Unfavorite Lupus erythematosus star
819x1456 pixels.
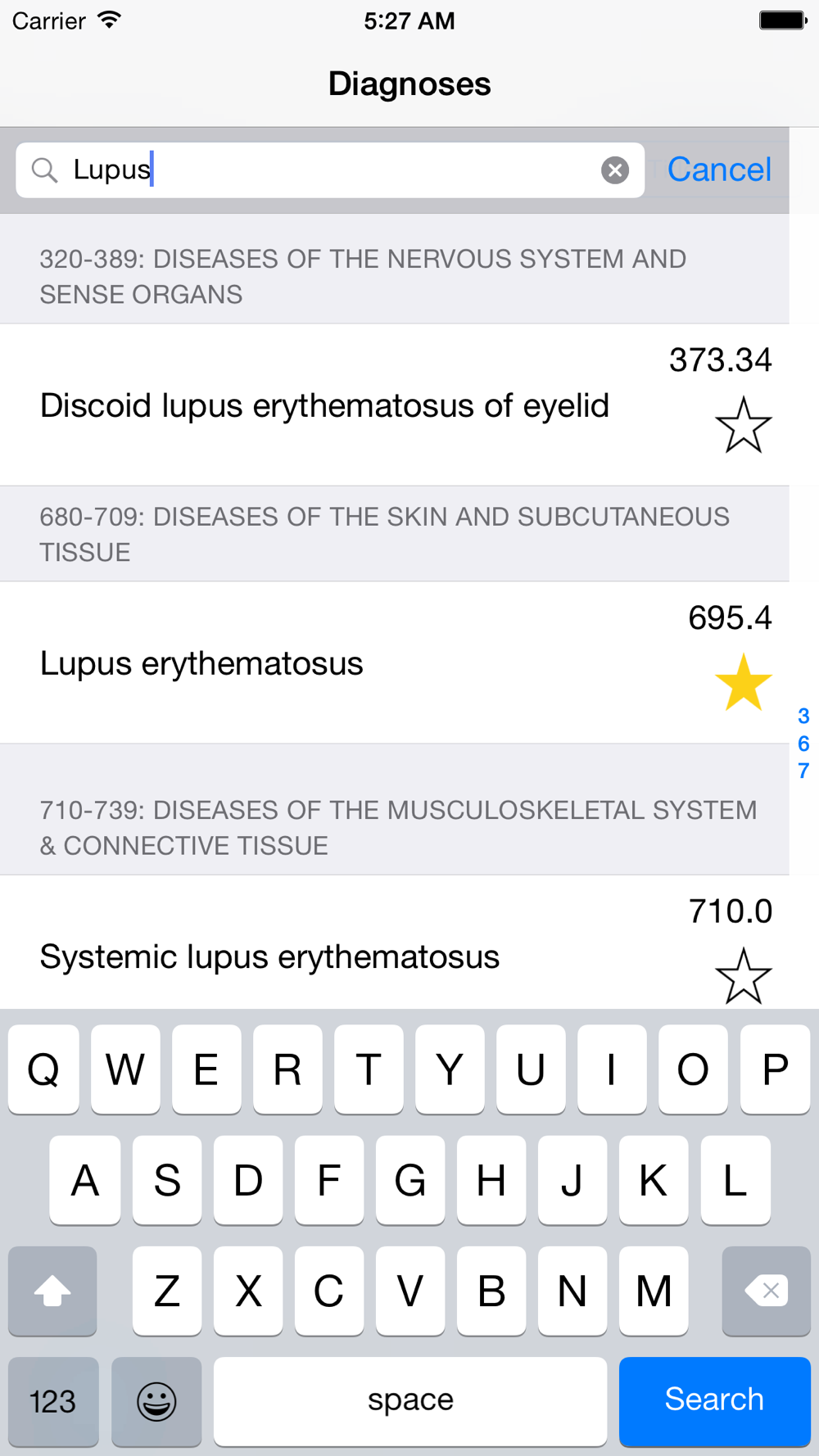point(743,682)
